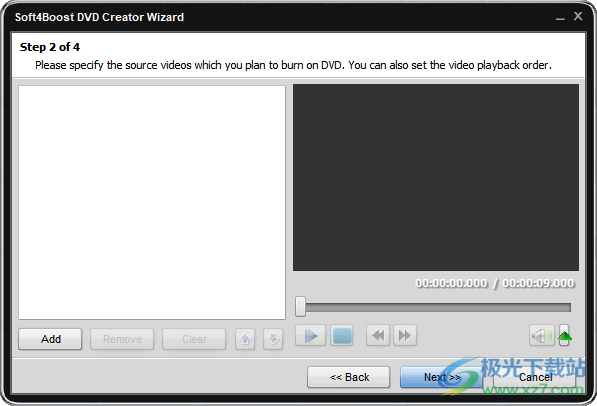Minimize the DVD Creator Wizard window
This screenshot has height=406, width=597.
[x=560, y=17]
